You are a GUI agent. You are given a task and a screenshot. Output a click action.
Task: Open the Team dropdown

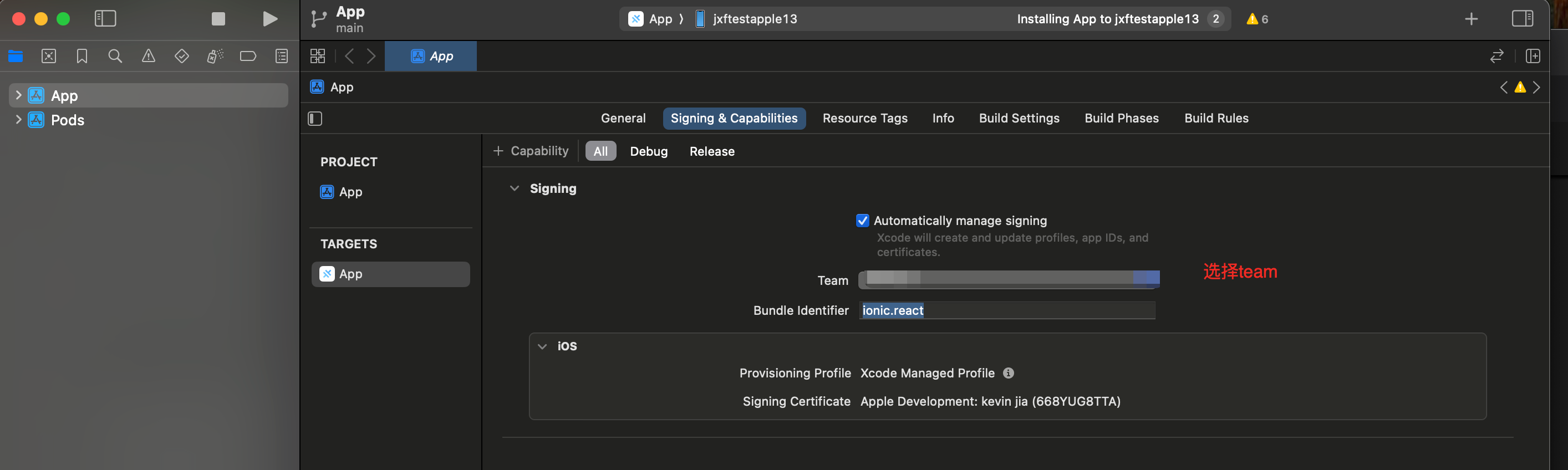[x=1008, y=279]
